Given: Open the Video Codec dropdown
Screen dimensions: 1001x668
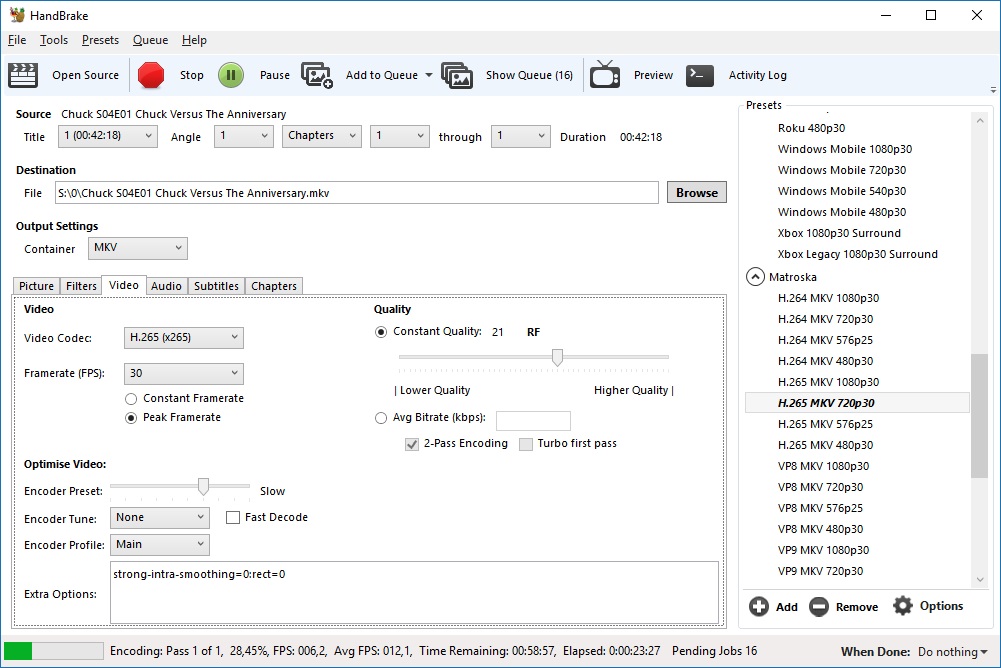Looking at the screenshot, I should 184,338.
